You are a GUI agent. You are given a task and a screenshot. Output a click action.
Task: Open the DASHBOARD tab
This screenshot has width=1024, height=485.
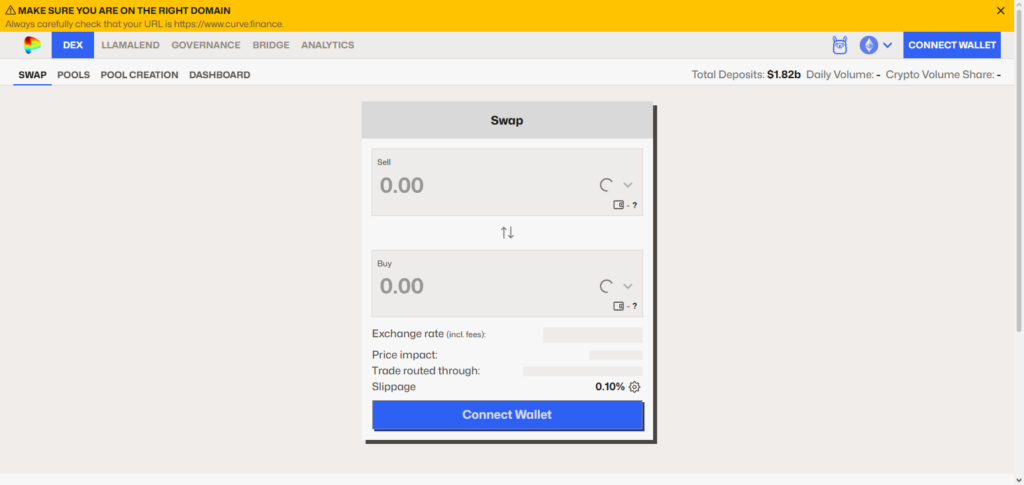[x=219, y=75]
